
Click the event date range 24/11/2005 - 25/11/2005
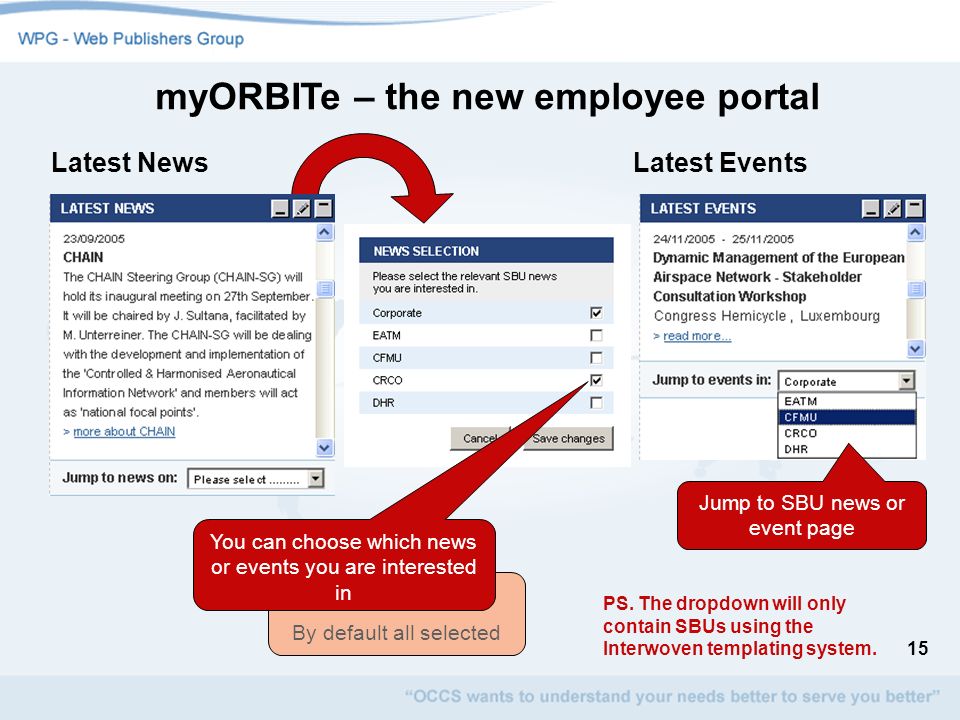pyautogui.click(x=723, y=239)
